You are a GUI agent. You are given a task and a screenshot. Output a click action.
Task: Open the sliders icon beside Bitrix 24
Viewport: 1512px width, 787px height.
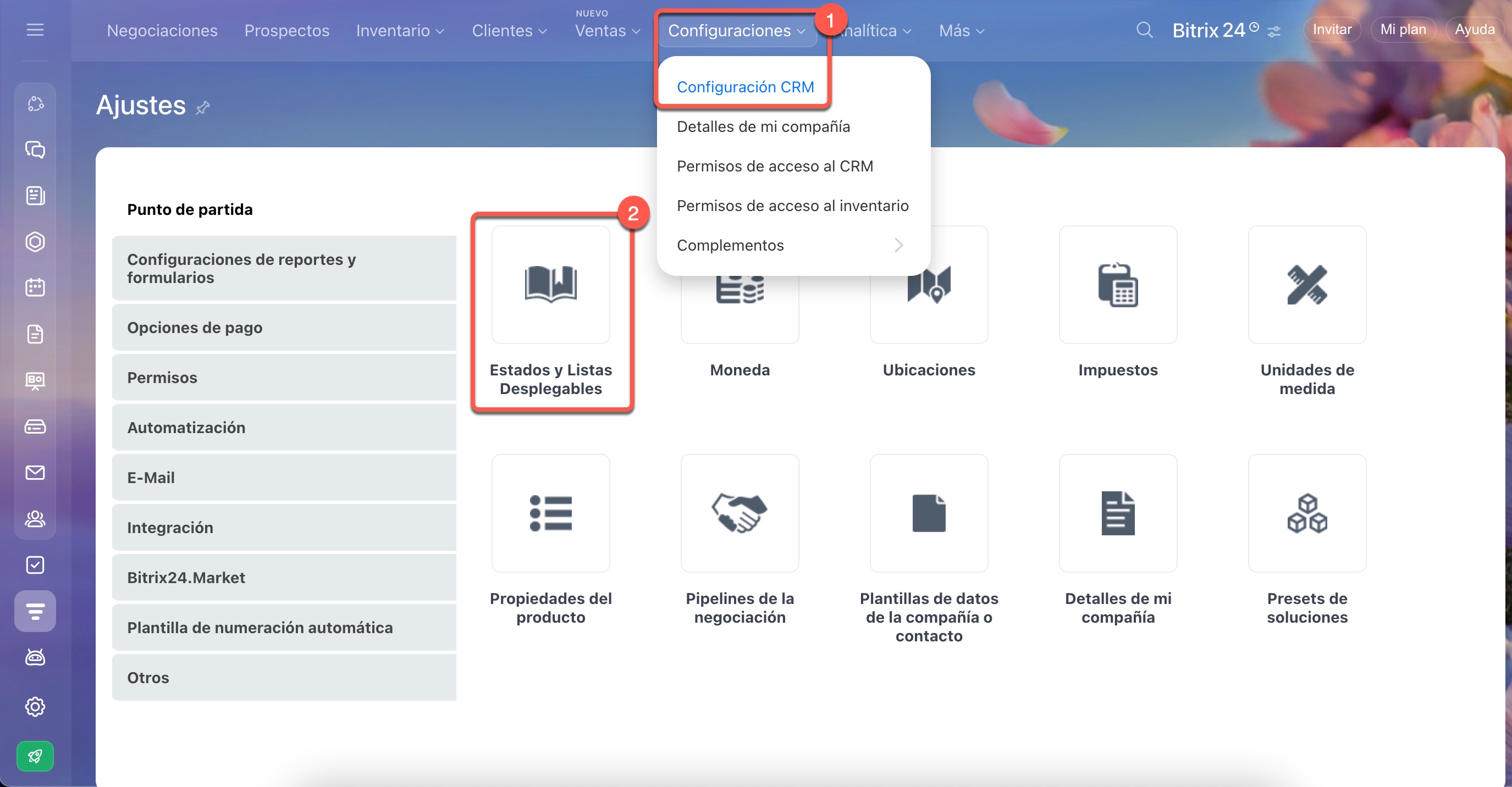[1274, 31]
